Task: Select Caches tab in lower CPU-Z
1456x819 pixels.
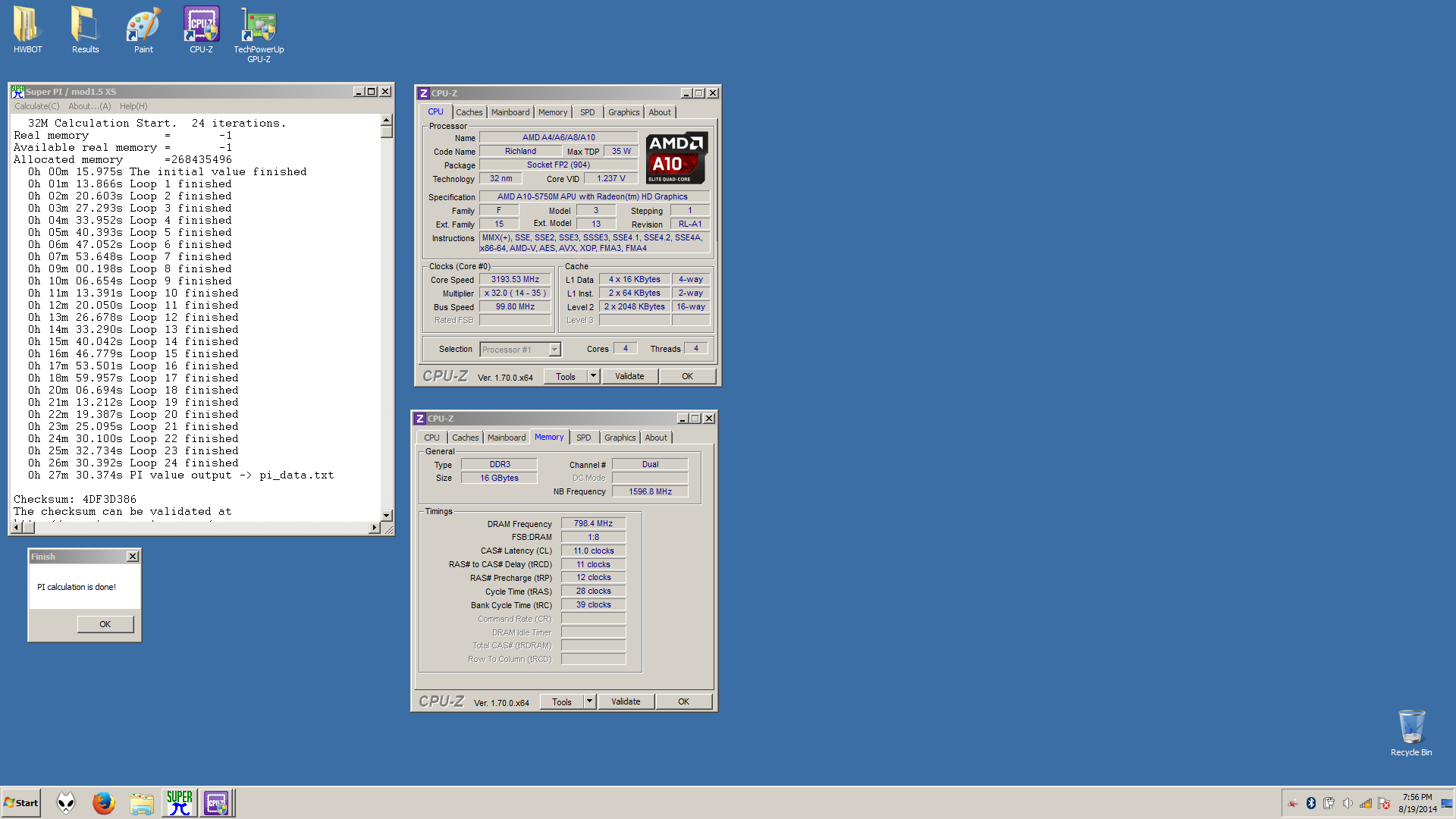Action: (465, 438)
